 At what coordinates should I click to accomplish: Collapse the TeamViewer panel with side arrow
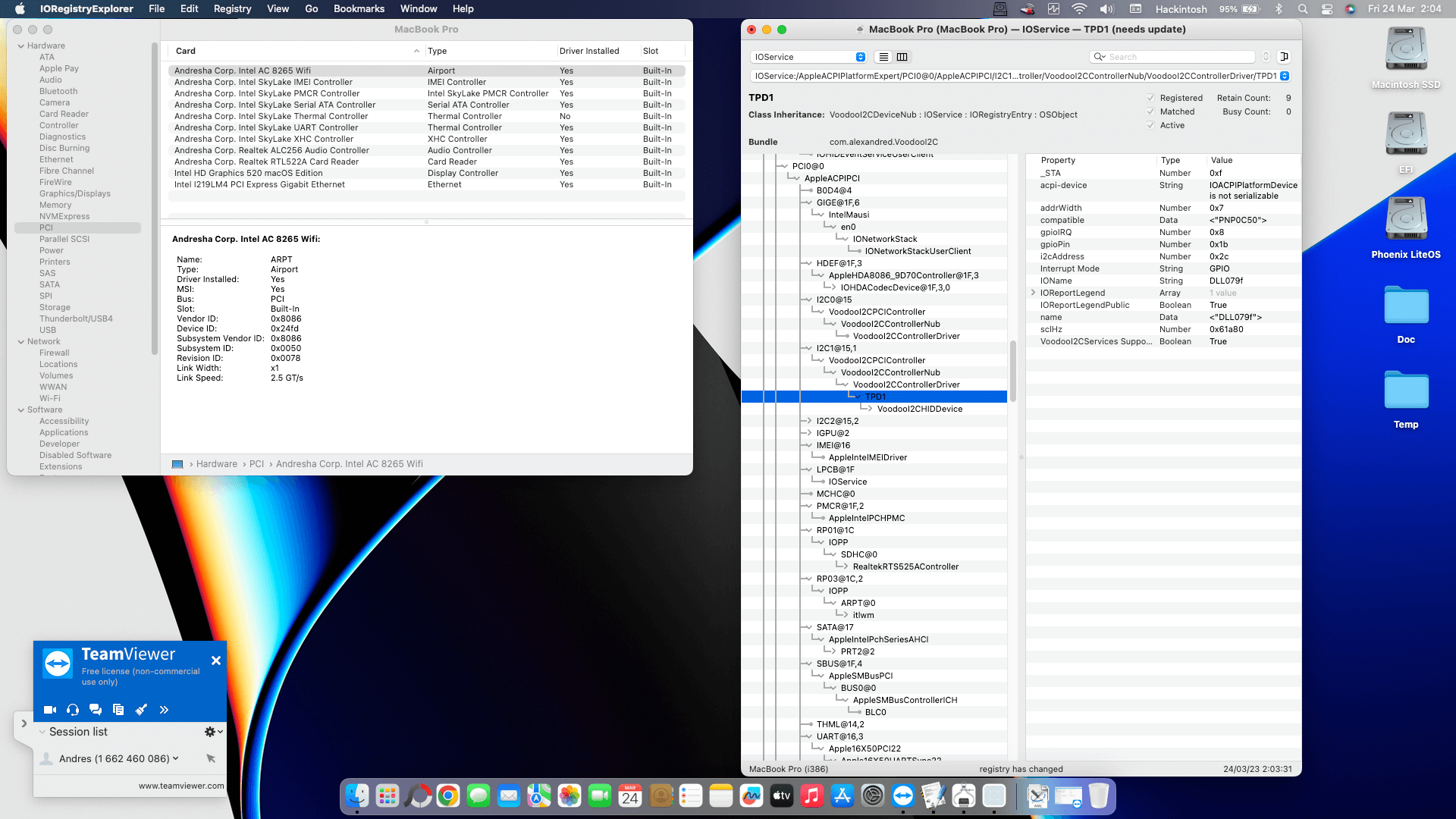[24, 723]
